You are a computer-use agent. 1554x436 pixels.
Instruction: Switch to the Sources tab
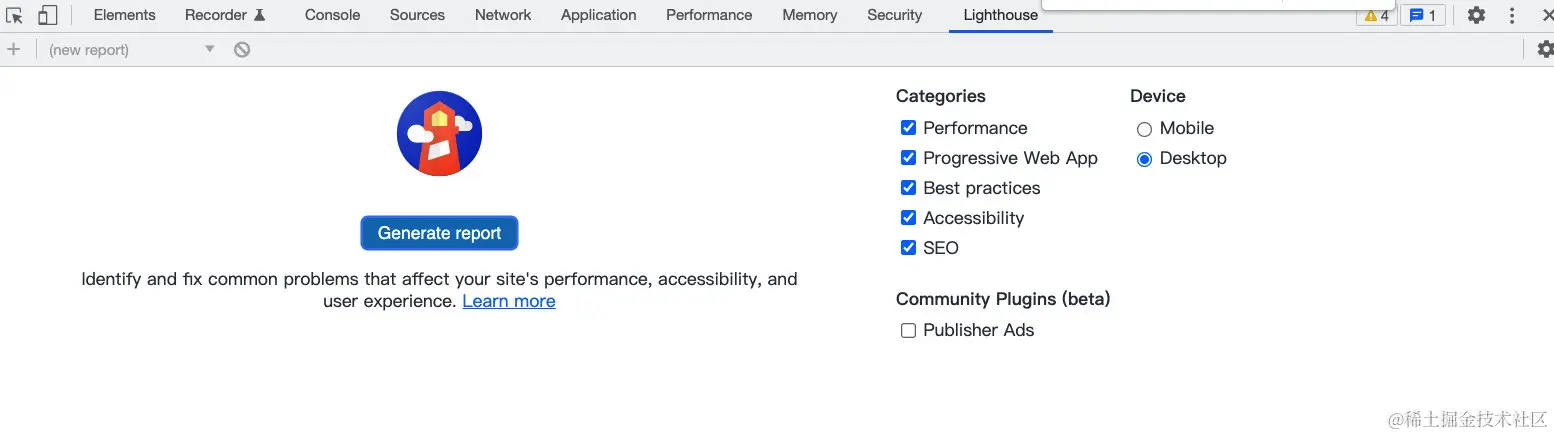[417, 15]
